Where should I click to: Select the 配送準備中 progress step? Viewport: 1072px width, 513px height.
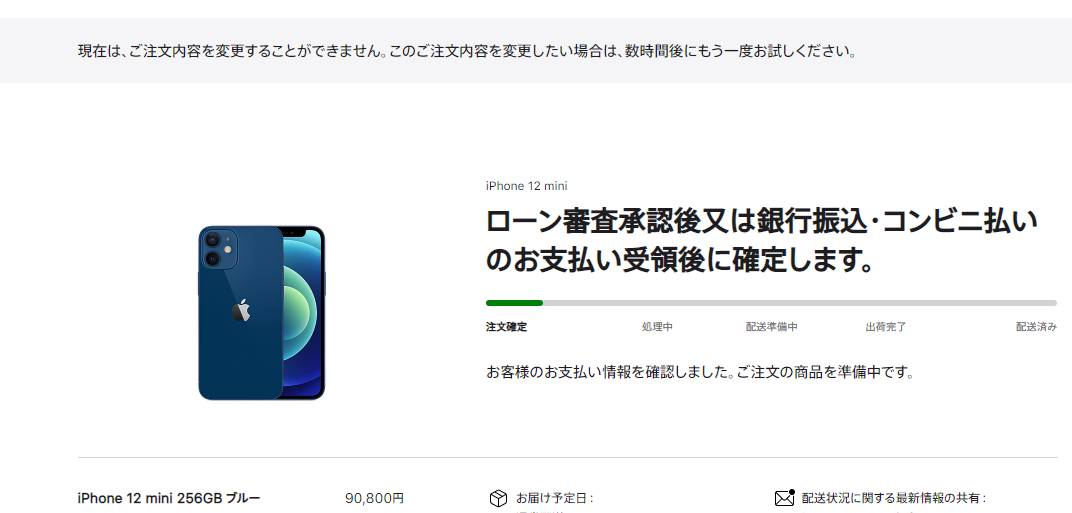771,327
